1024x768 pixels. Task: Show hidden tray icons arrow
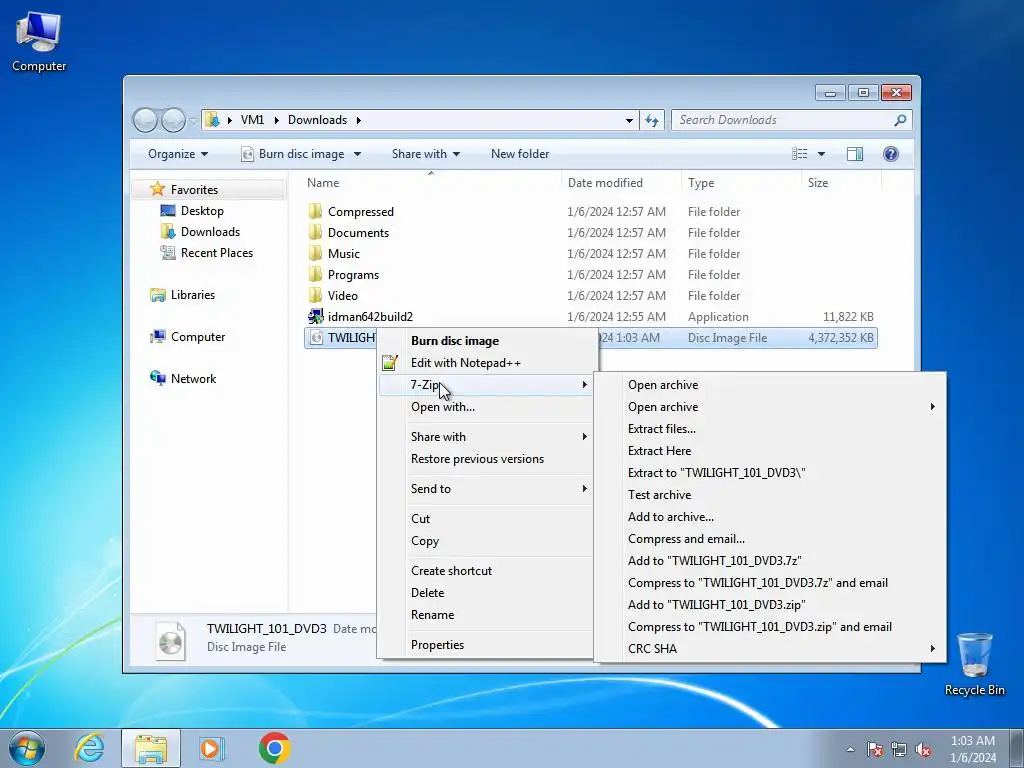[x=850, y=749]
